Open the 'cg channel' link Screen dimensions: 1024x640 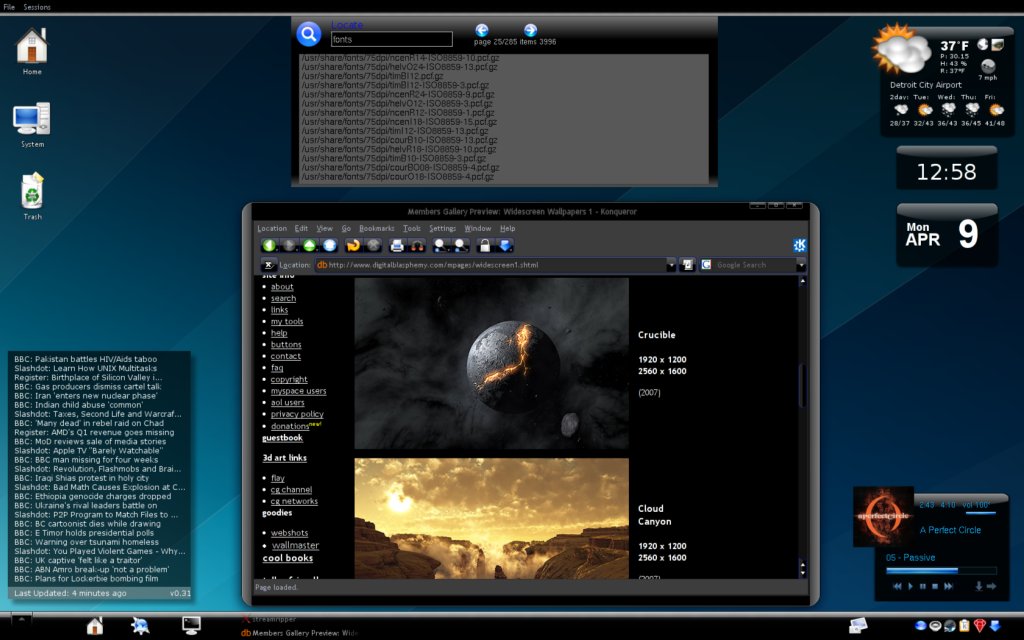(x=291, y=489)
